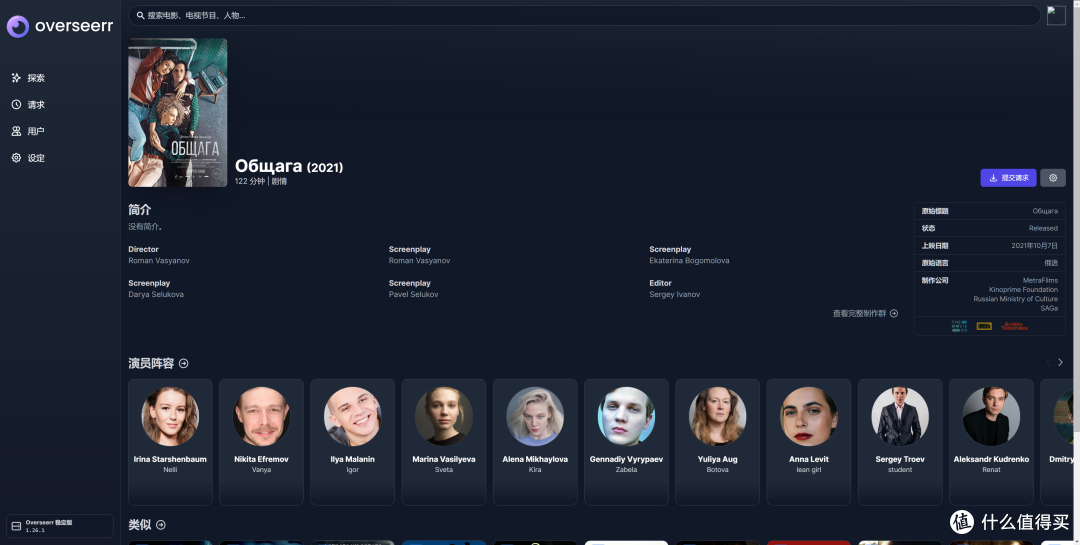The height and width of the screenshot is (545, 1080).
Task: Open Nikita Efremov's cast card
Action: (261, 441)
